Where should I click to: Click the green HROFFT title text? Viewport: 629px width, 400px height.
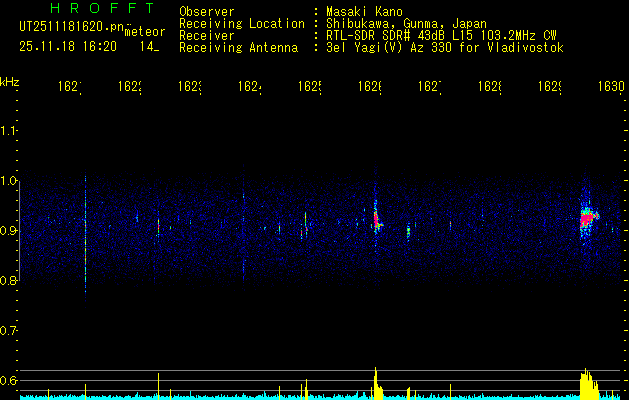pyautogui.click(x=103, y=8)
